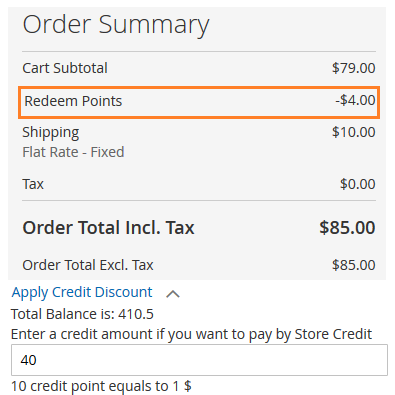Viewport: 395px width, 395px height.
Task: Click the $0.00 tax amount
Action: point(358,184)
